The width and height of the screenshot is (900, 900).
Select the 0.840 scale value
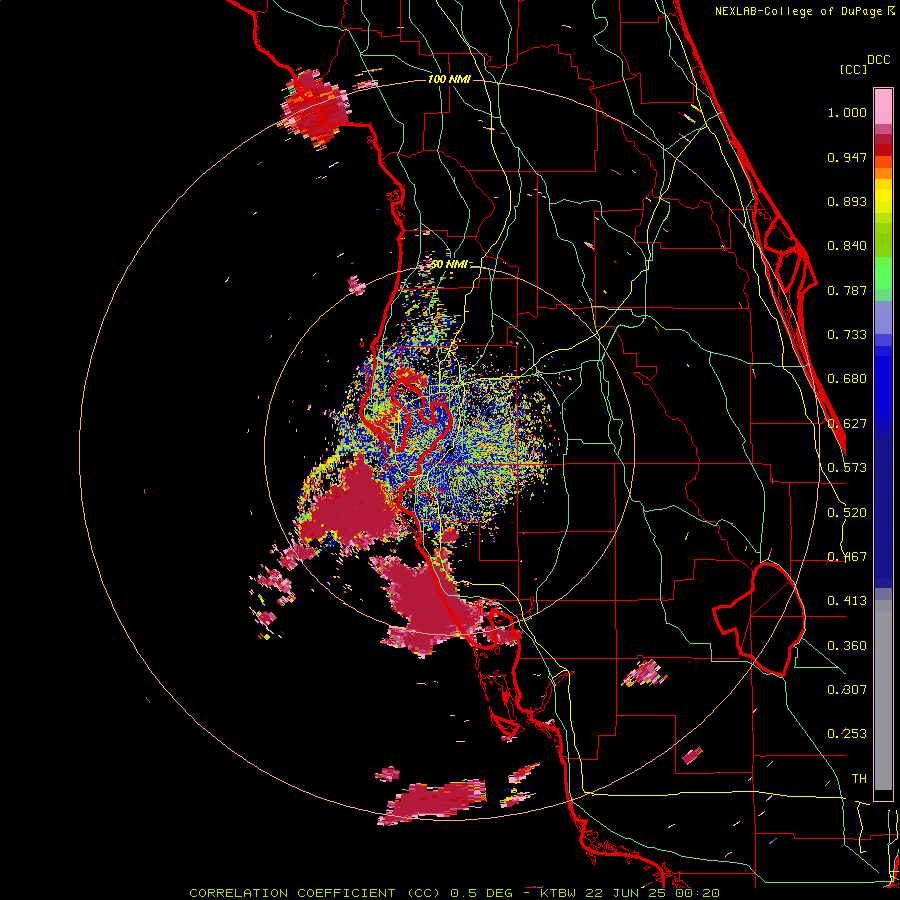coord(847,246)
